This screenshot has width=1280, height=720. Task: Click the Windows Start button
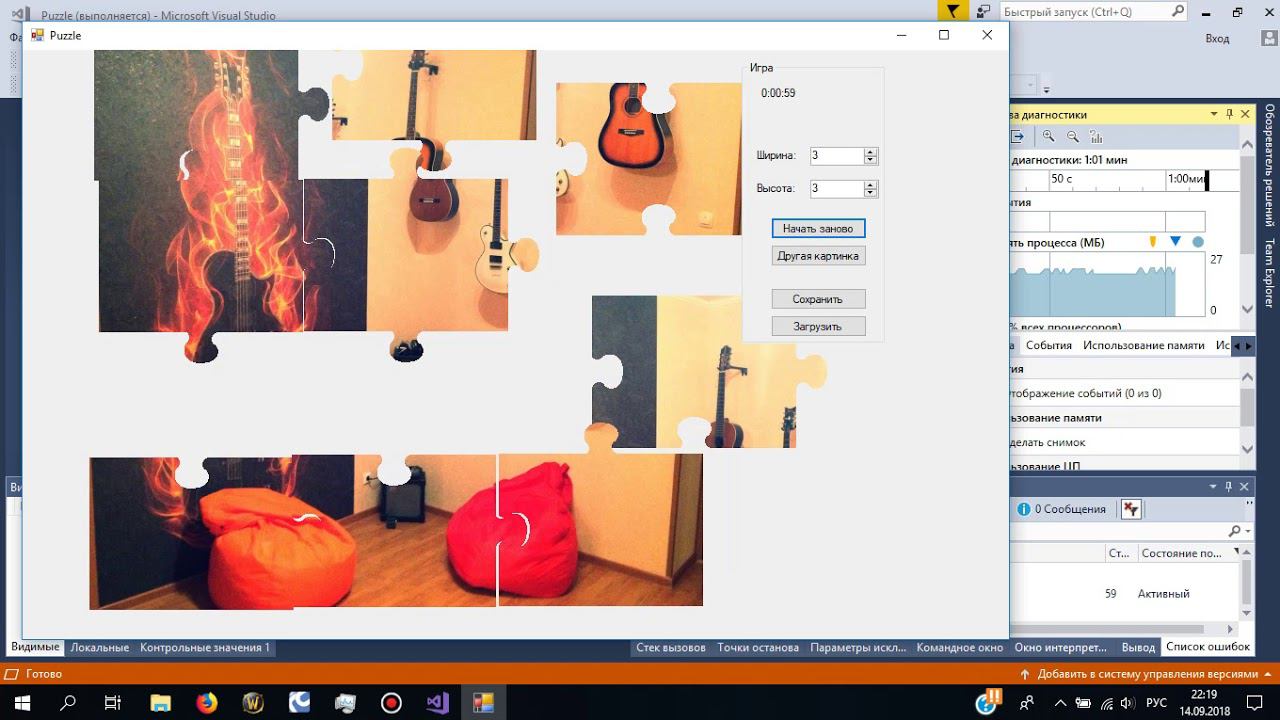(23, 703)
